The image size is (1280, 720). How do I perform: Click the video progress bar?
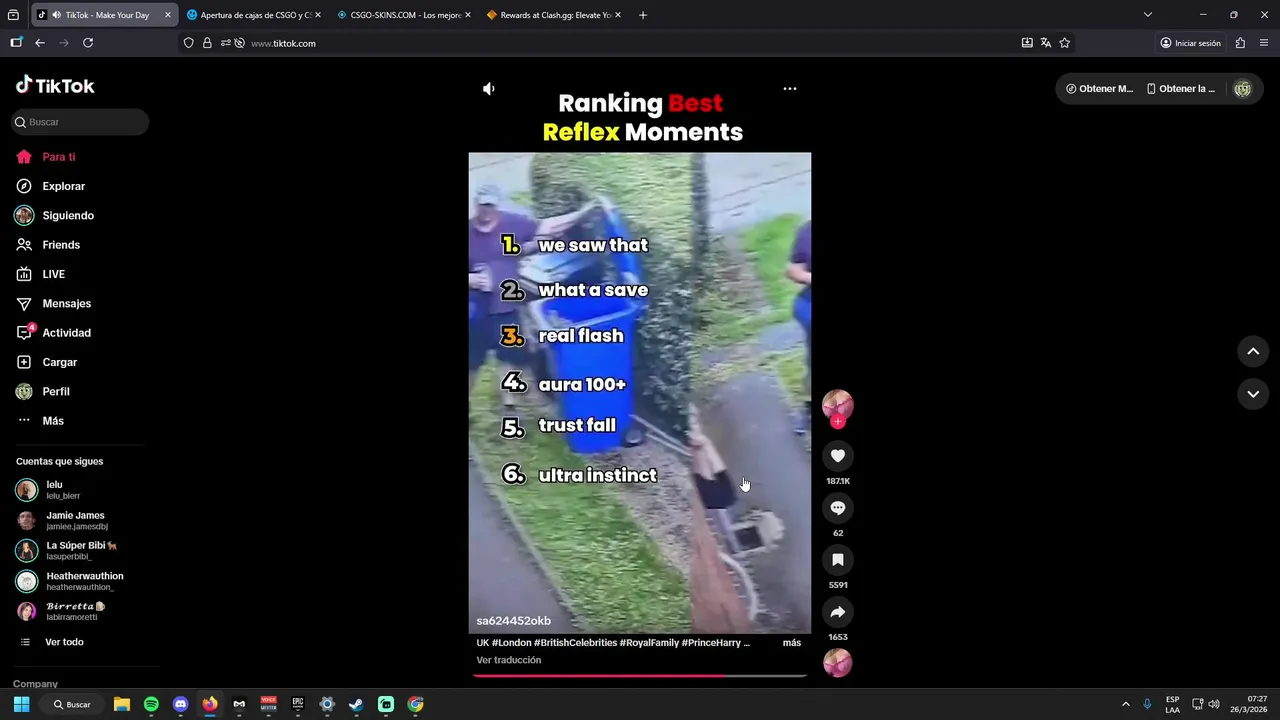pyautogui.click(x=640, y=676)
